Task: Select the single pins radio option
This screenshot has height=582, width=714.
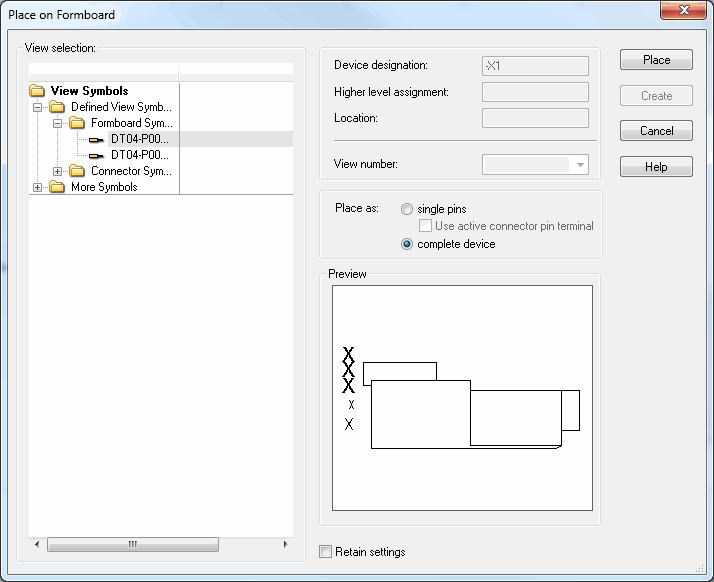Action: click(406, 209)
